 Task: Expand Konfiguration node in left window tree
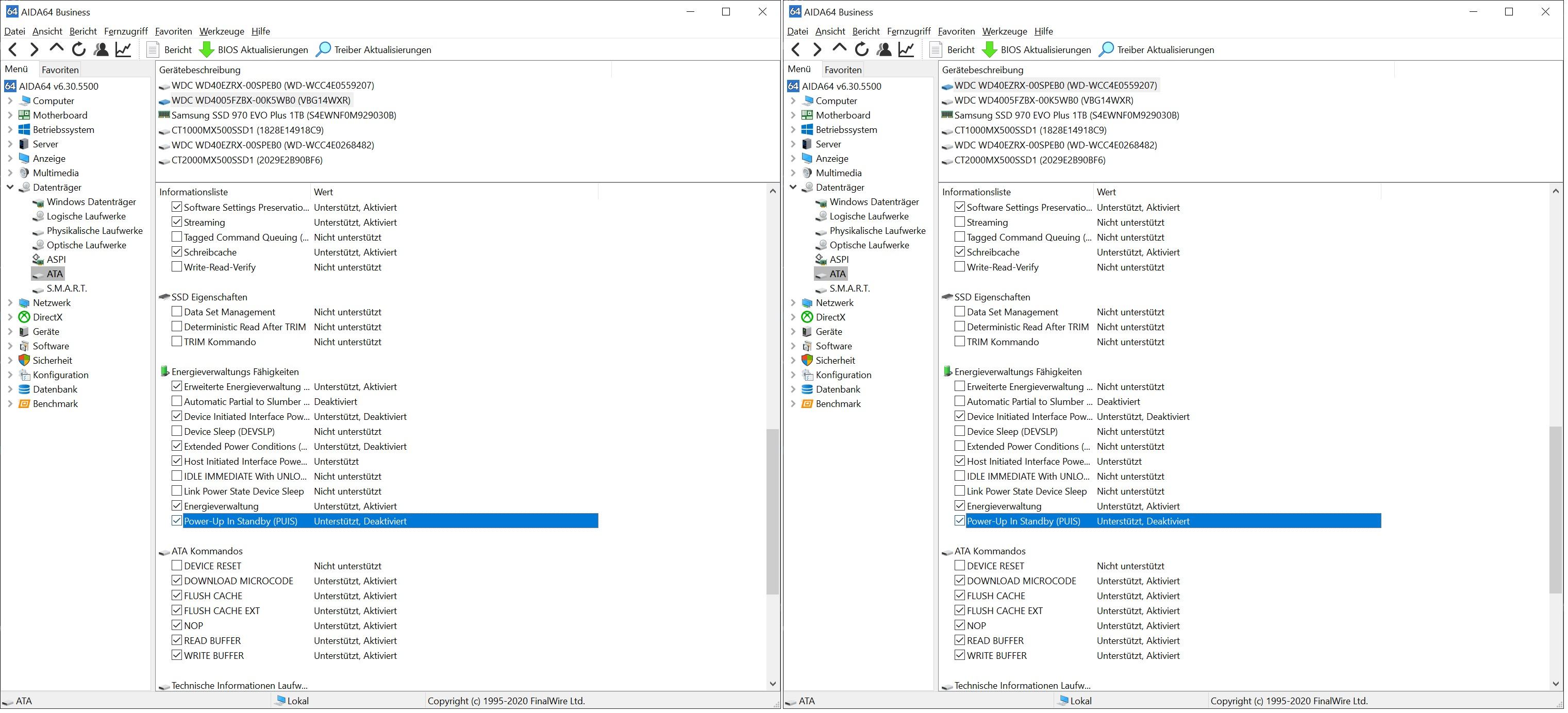click(x=10, y=376)
